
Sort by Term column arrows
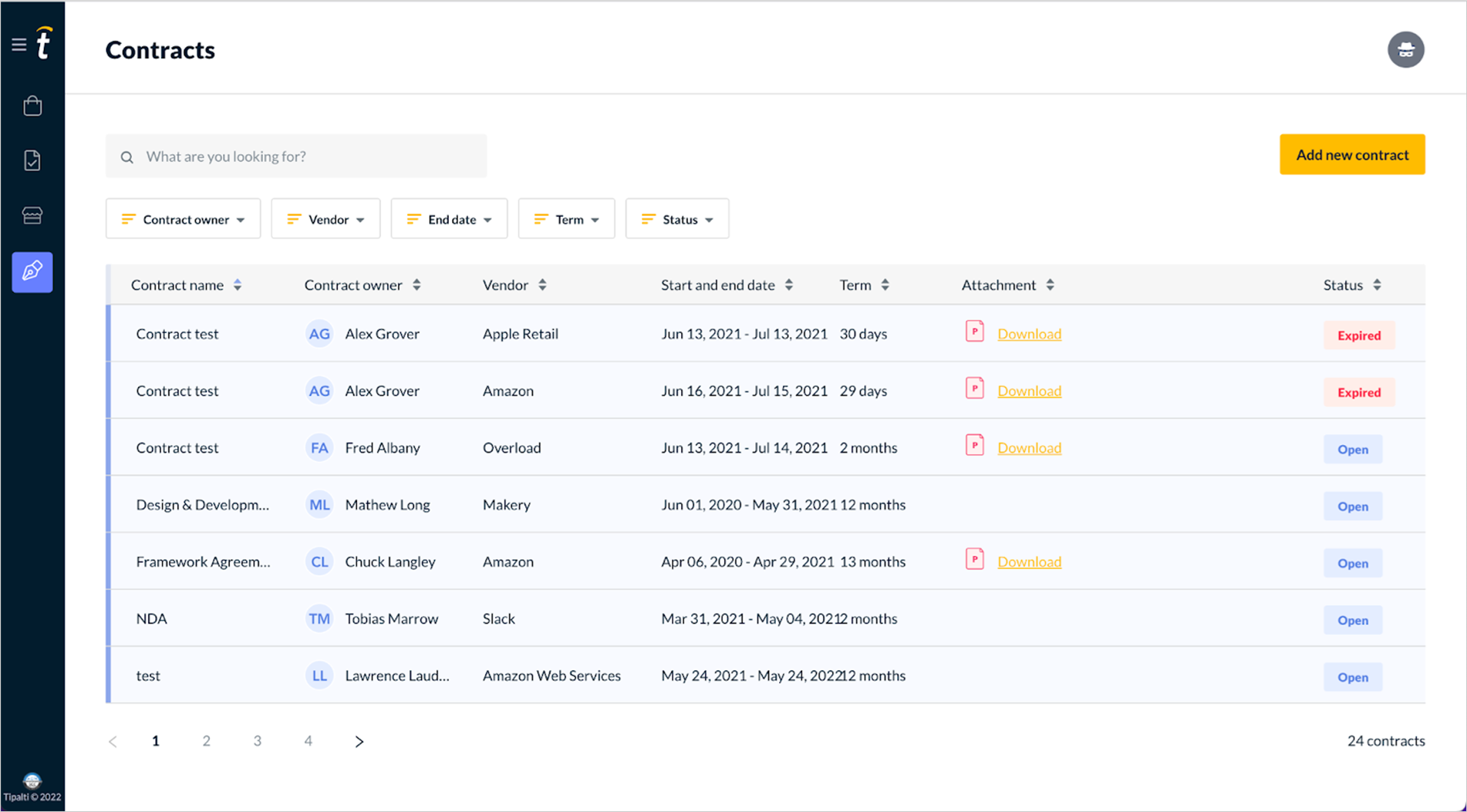885,285
